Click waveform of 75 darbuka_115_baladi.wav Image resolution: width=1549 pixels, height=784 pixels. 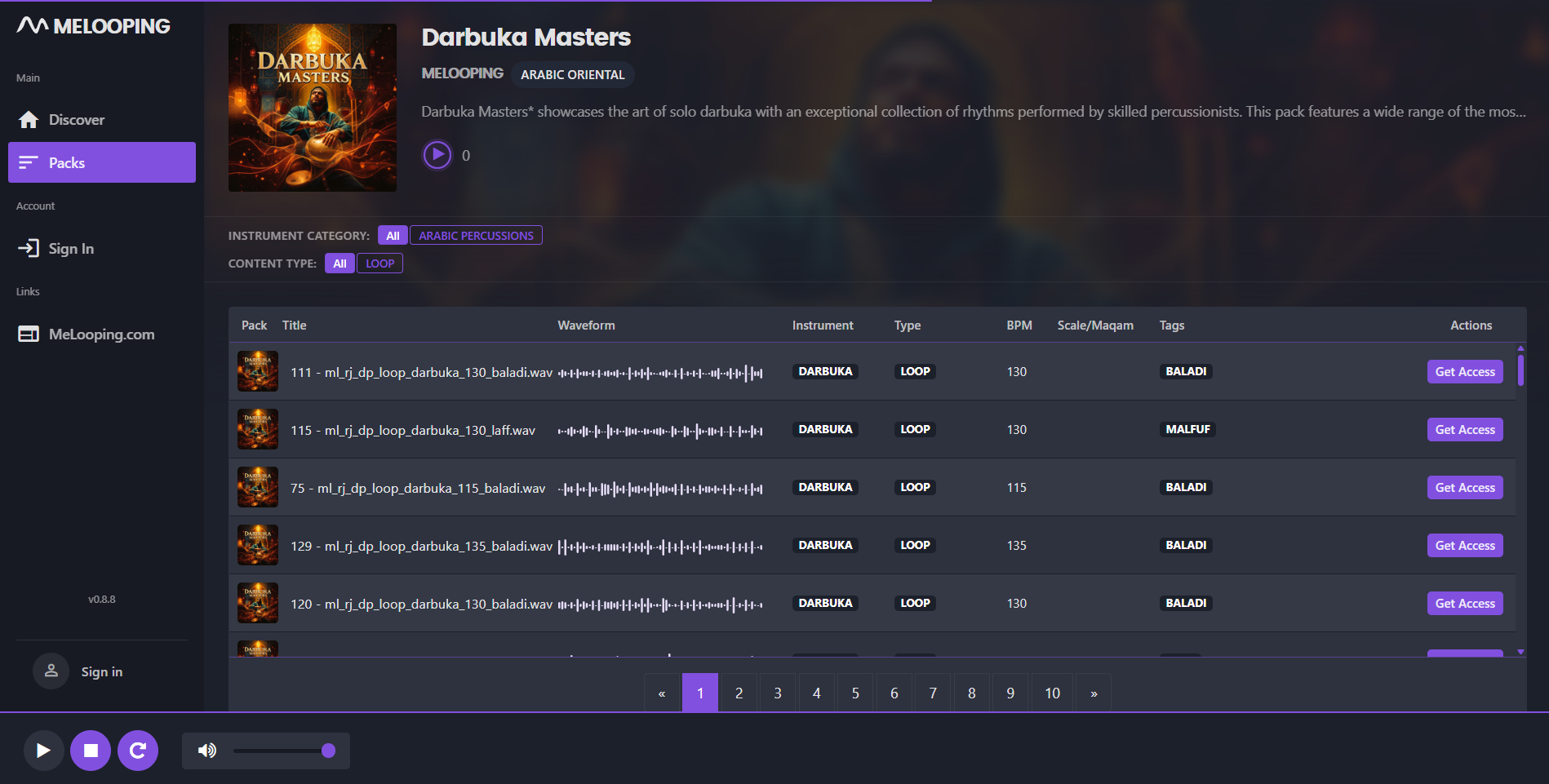coord(660,489)
